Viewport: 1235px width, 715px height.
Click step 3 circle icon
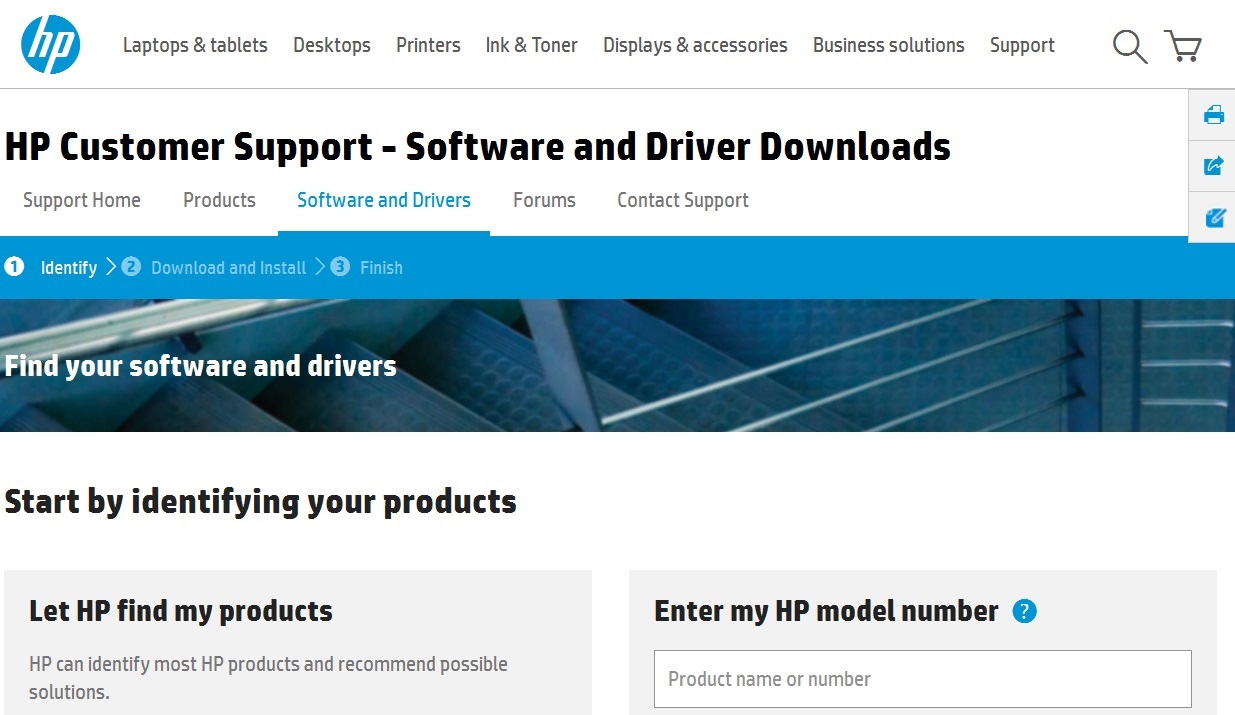340,267
